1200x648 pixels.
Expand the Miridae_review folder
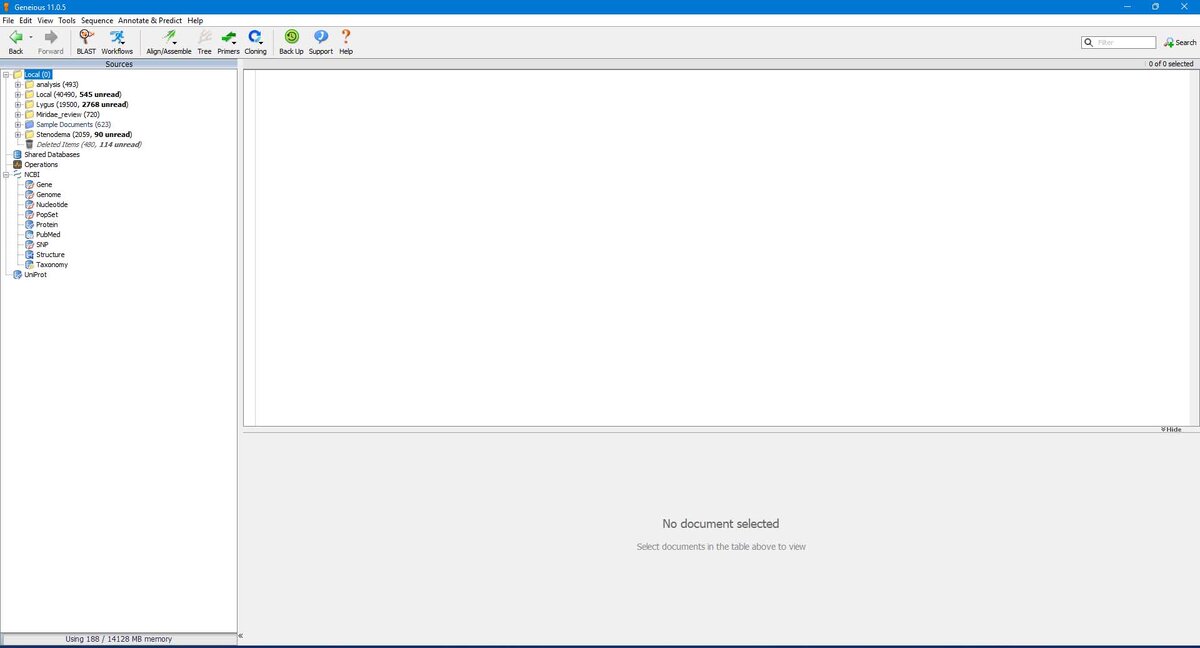18,115
